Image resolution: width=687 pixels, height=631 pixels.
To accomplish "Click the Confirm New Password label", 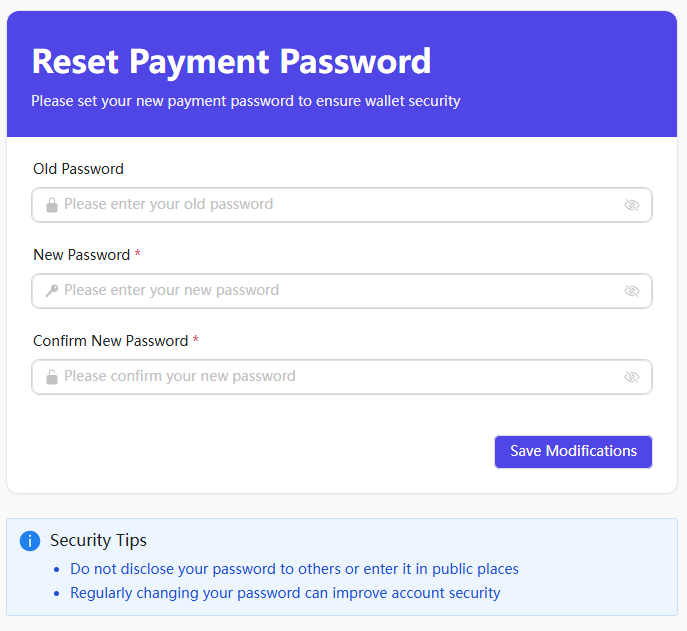I will pyautogui.click(x=110, y=340).
